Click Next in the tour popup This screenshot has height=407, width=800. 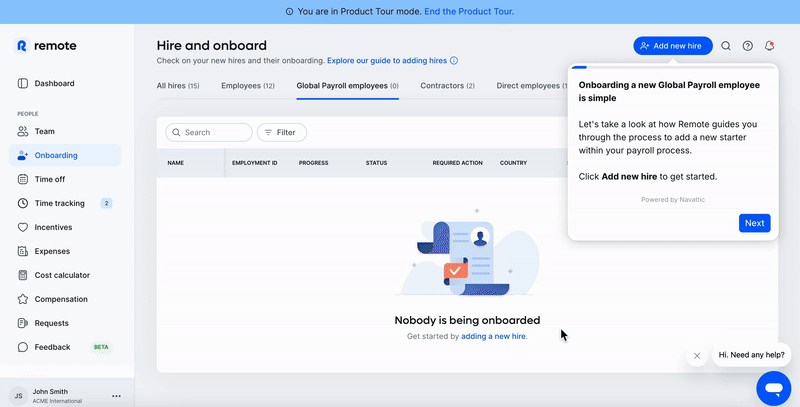point(754,223)
